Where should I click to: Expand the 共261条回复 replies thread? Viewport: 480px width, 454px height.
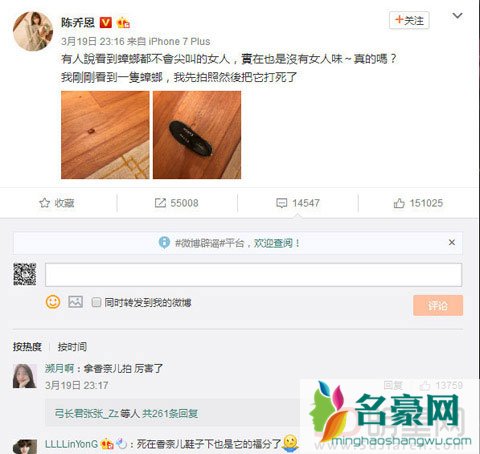pyautogui.click(x=170, y=413)
